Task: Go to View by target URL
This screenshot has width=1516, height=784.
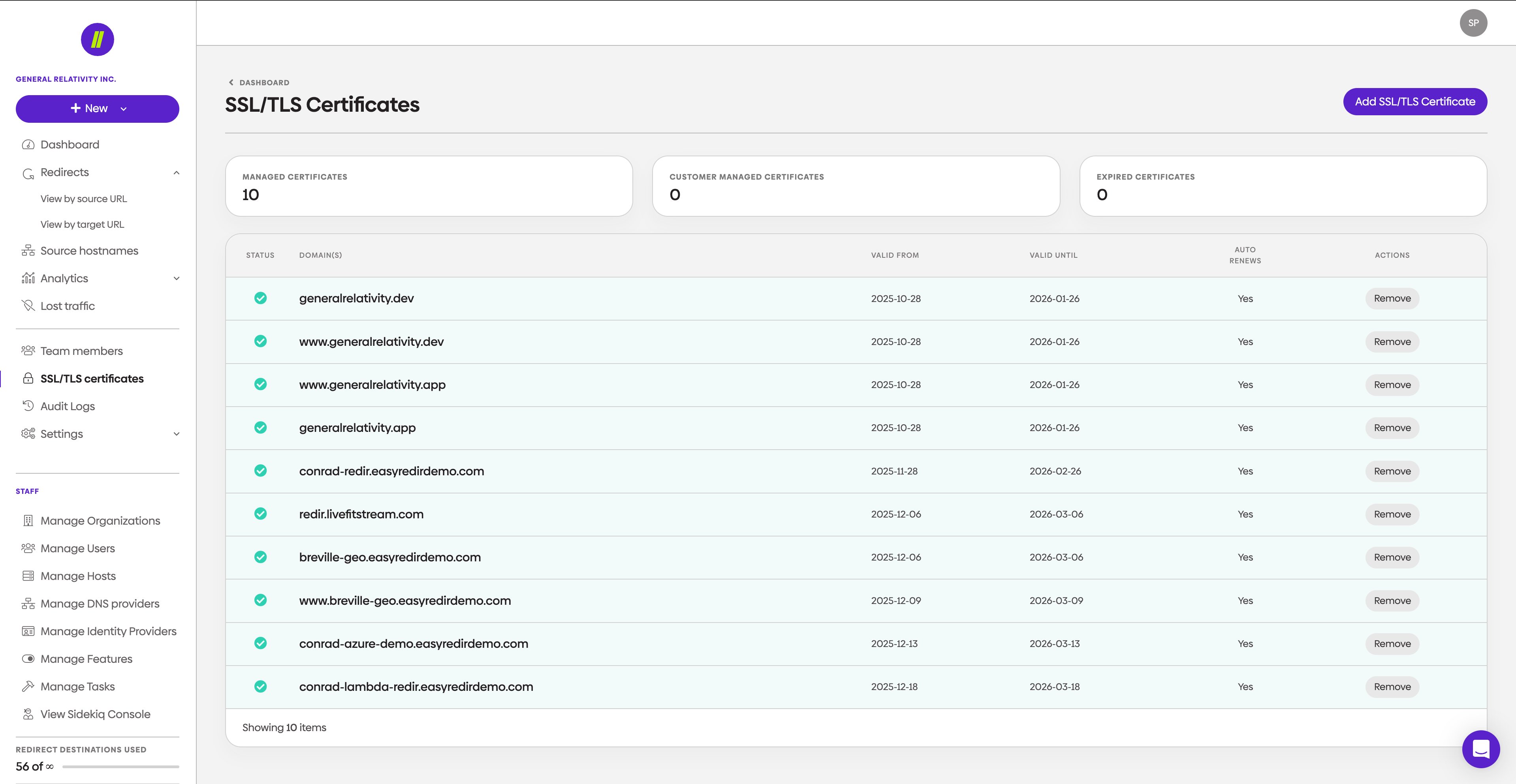Action: (82, 224)
